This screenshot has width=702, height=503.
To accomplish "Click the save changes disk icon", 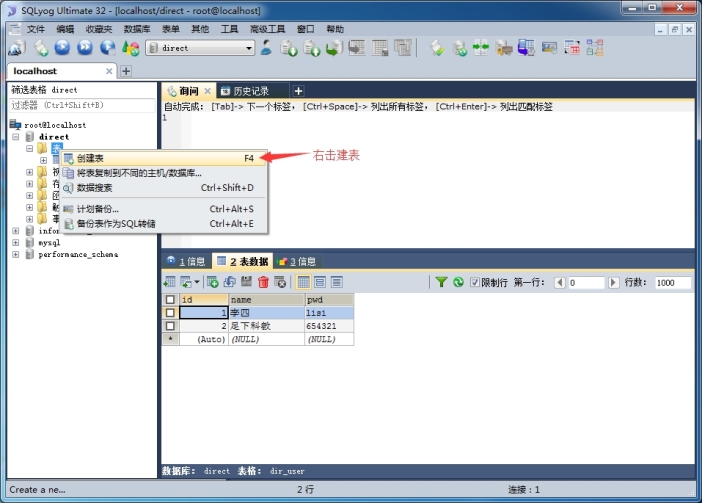I will point(246,282).
